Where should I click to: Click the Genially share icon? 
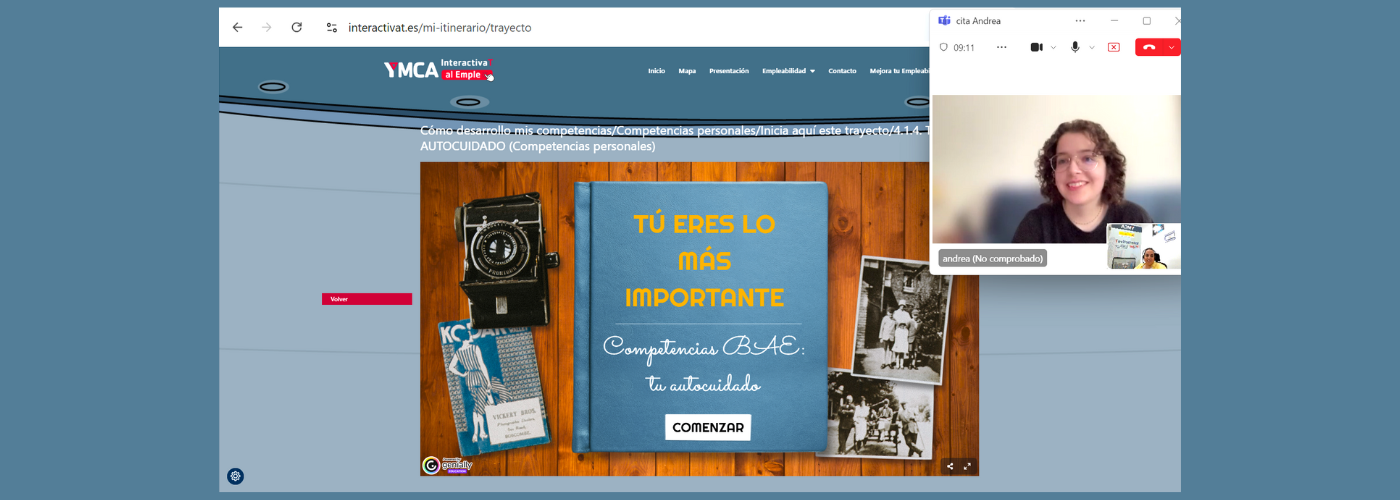click(x=950, y=466)
